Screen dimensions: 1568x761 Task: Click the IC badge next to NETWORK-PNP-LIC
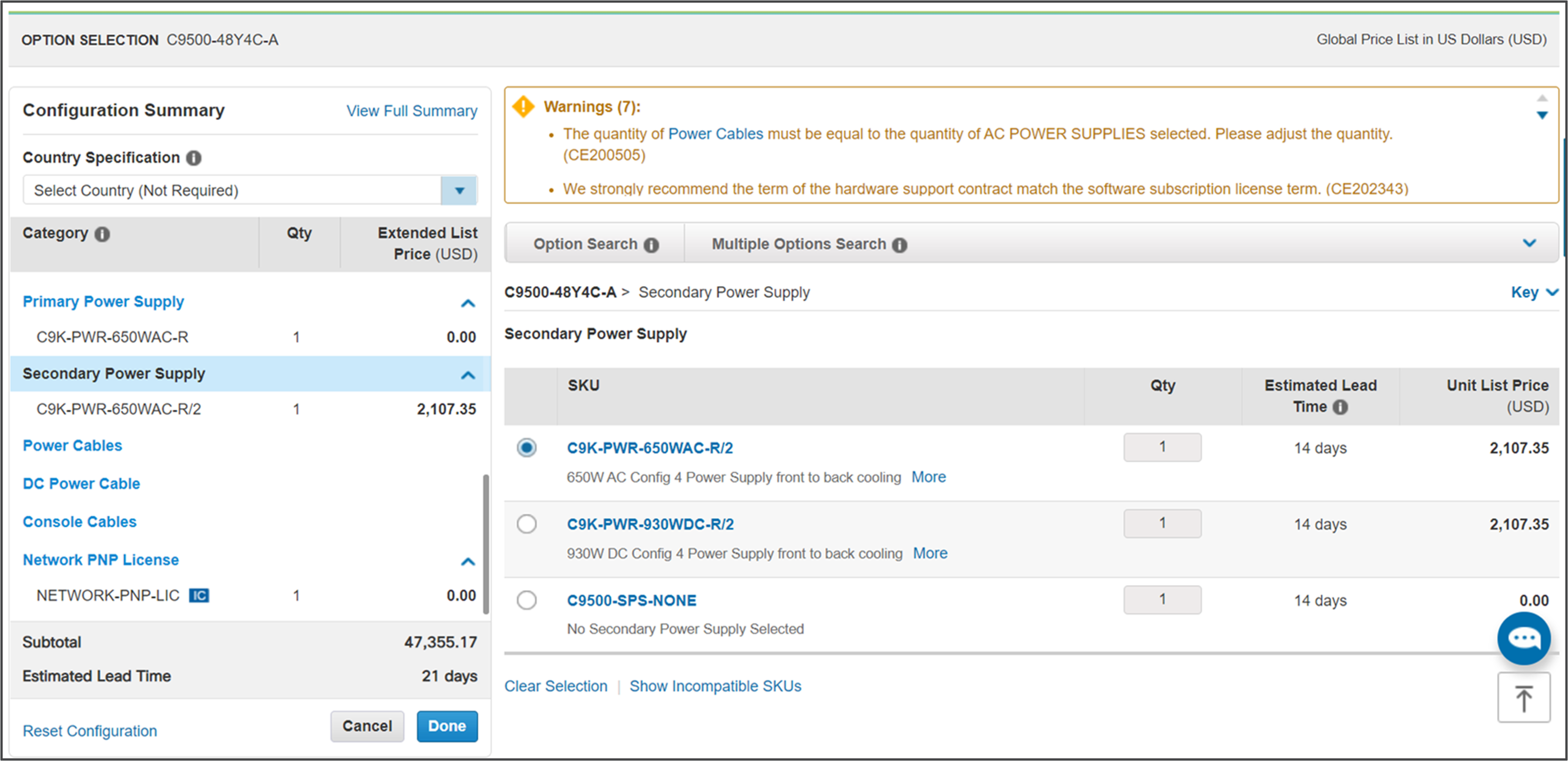click(199, 595)
